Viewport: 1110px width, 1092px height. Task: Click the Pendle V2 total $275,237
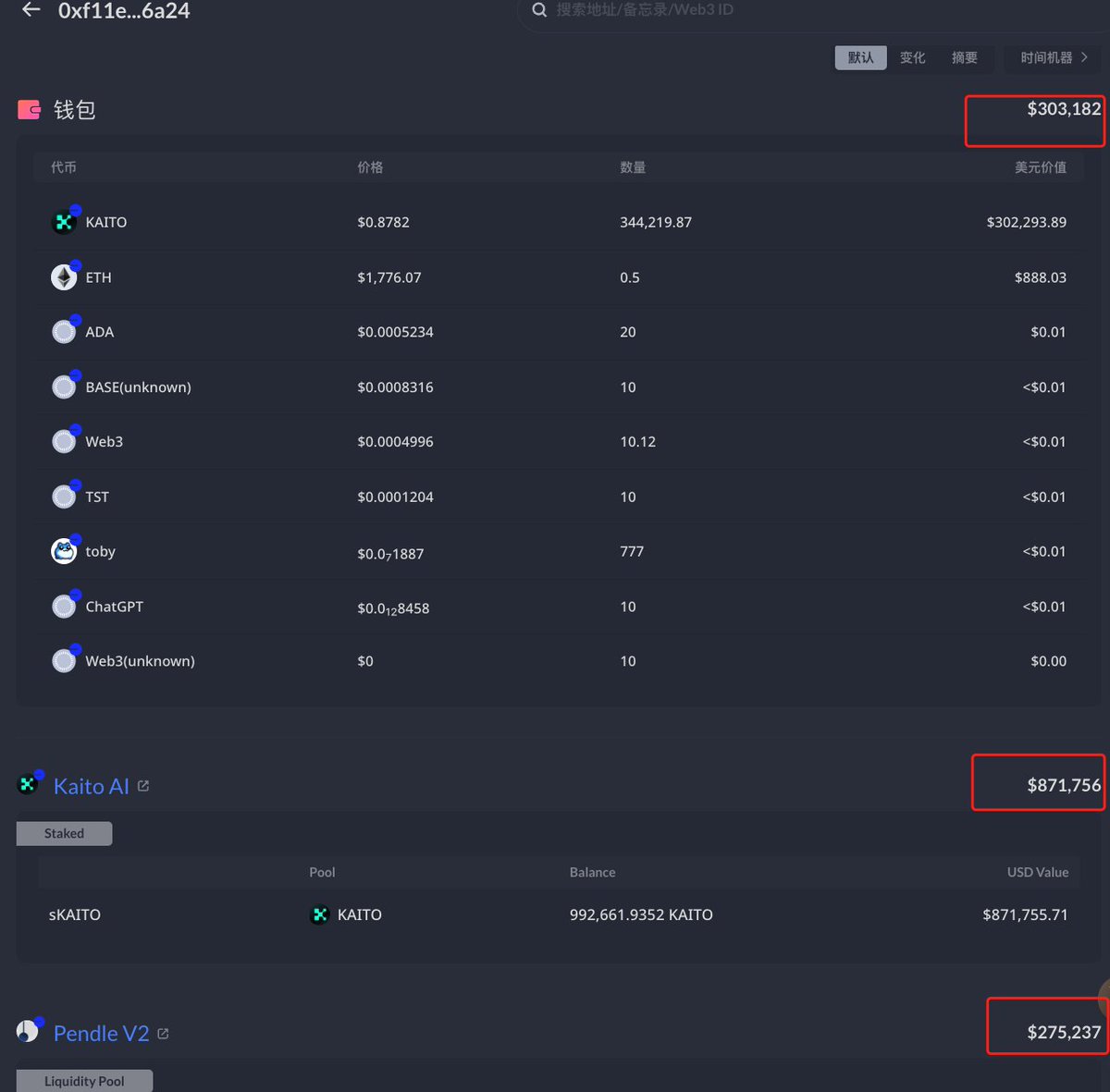point(1064,1032)
